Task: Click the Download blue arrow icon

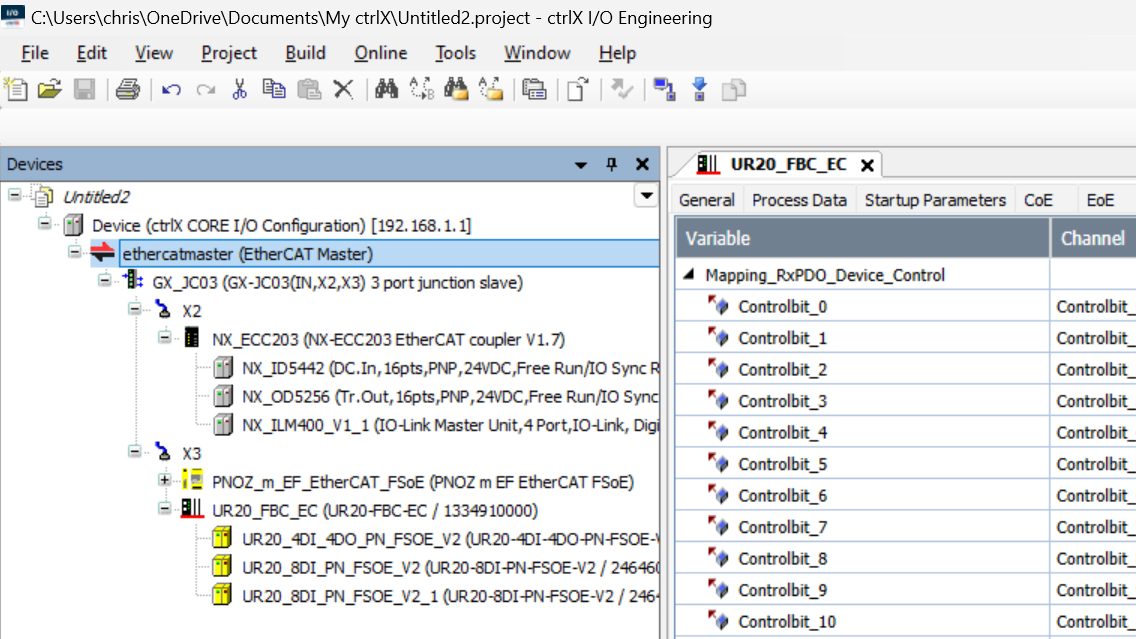Action: coord(699,89)
